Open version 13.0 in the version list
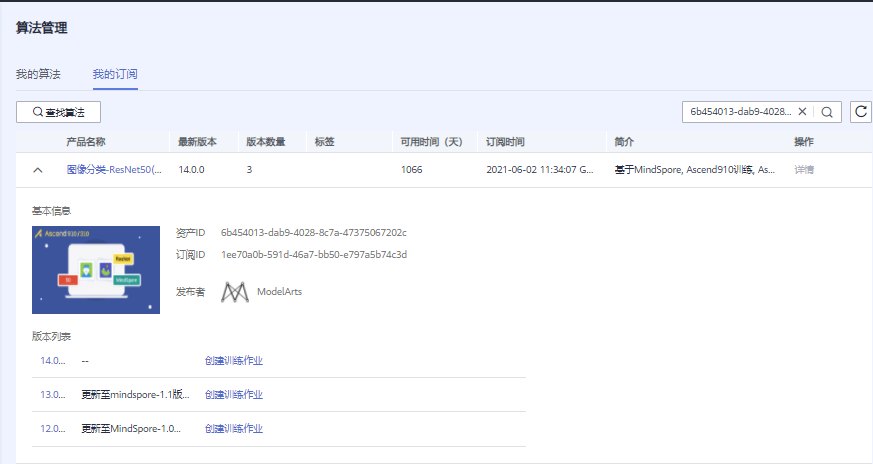 (x=52, y=394)
